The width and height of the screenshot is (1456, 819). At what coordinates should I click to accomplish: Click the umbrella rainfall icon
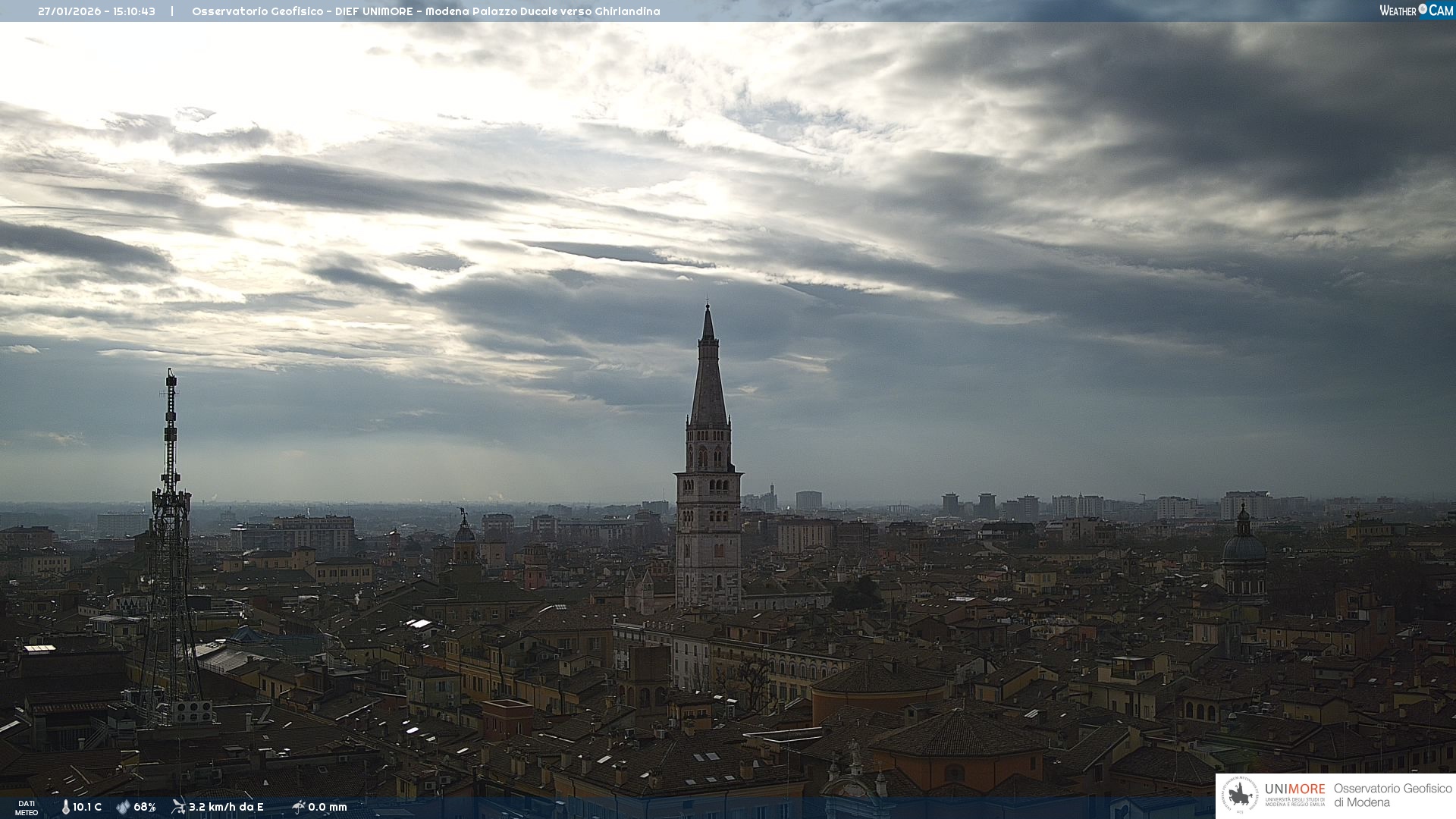click(x=298, y=807)
